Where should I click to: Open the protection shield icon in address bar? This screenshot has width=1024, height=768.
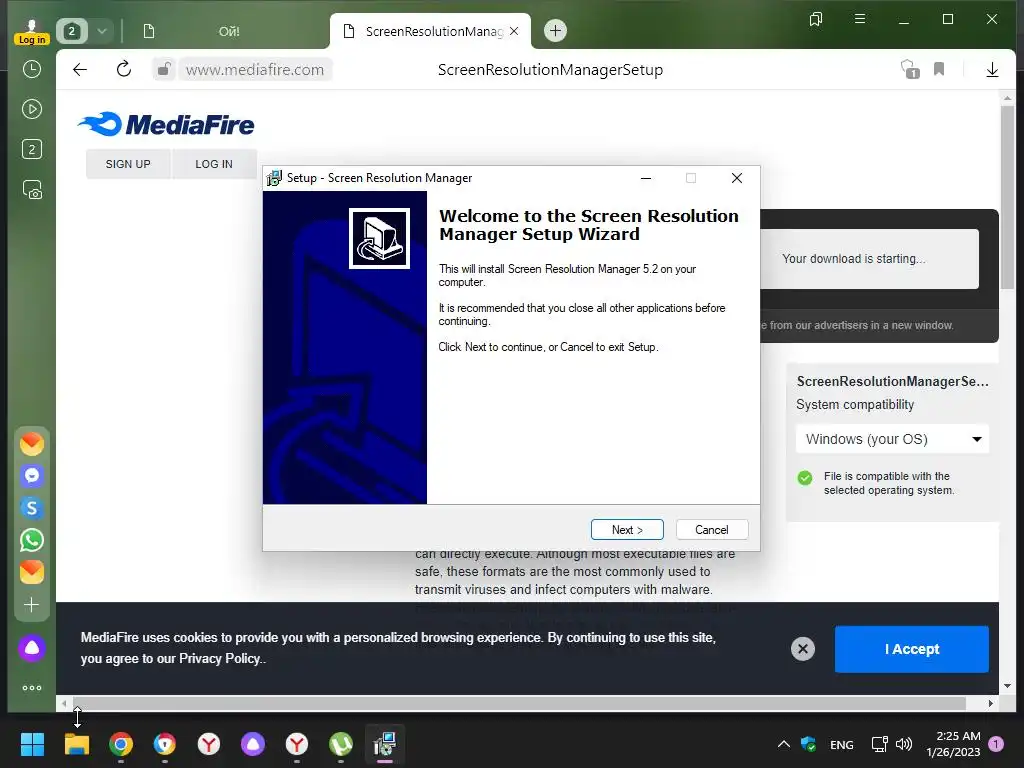[x=910, y=69]
